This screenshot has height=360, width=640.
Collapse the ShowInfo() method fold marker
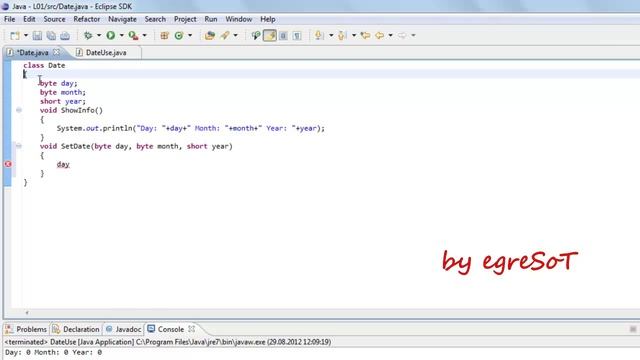pos(19,110)
